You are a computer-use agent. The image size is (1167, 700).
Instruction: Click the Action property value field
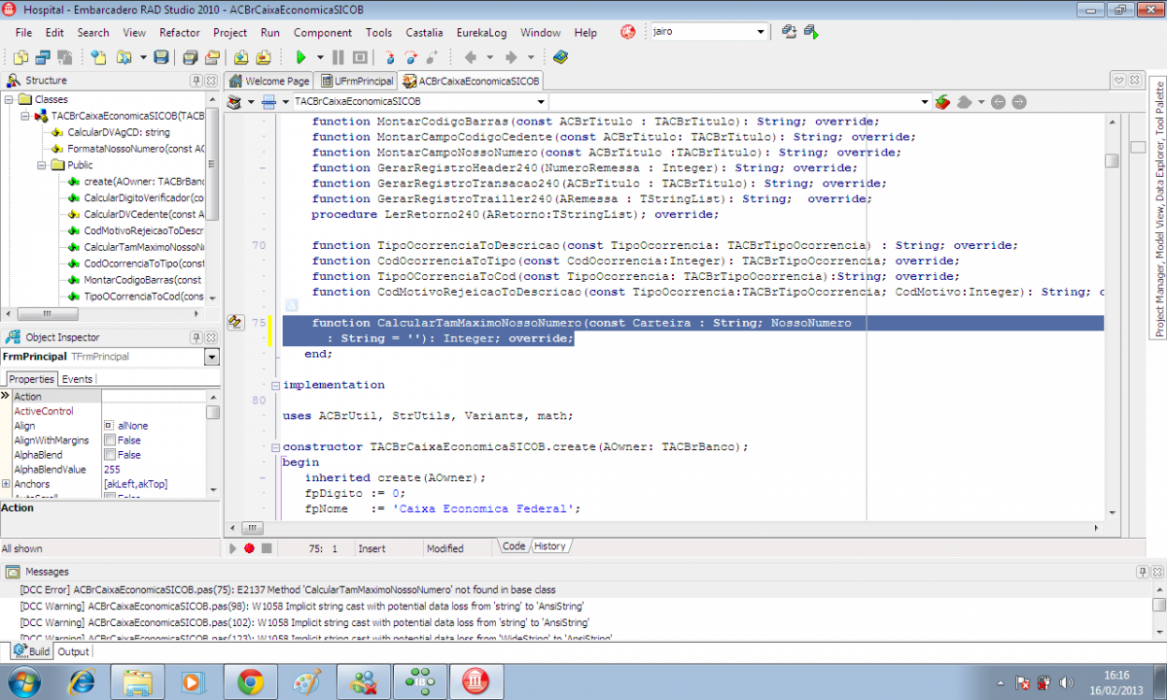[x=153, y=396]
